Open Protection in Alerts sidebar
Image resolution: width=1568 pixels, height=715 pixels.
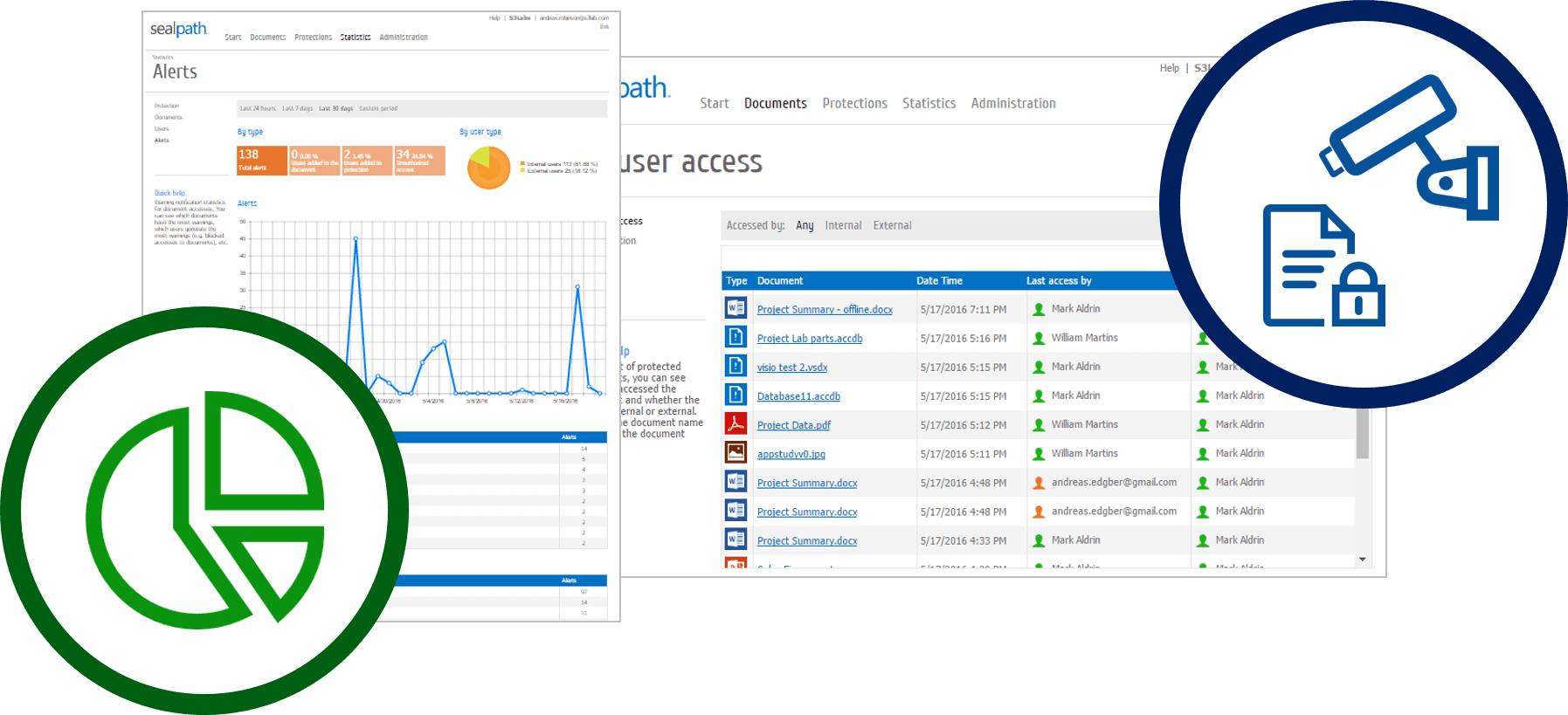[167, 106]
